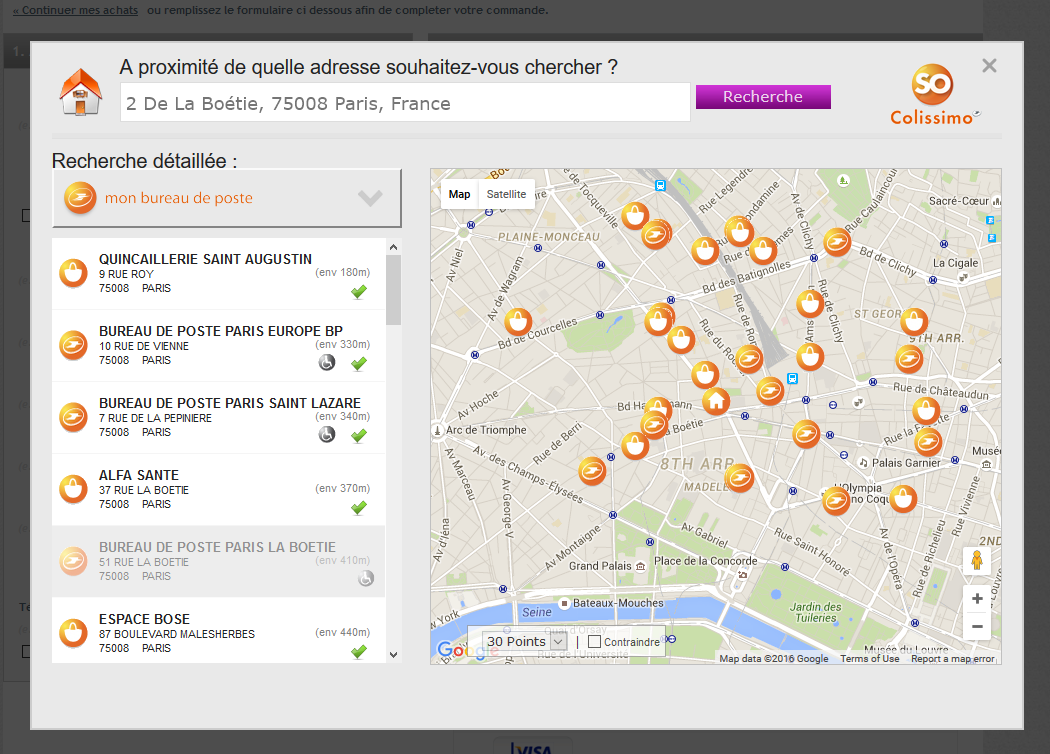Switch to Satellite view

tap(506, 194)
